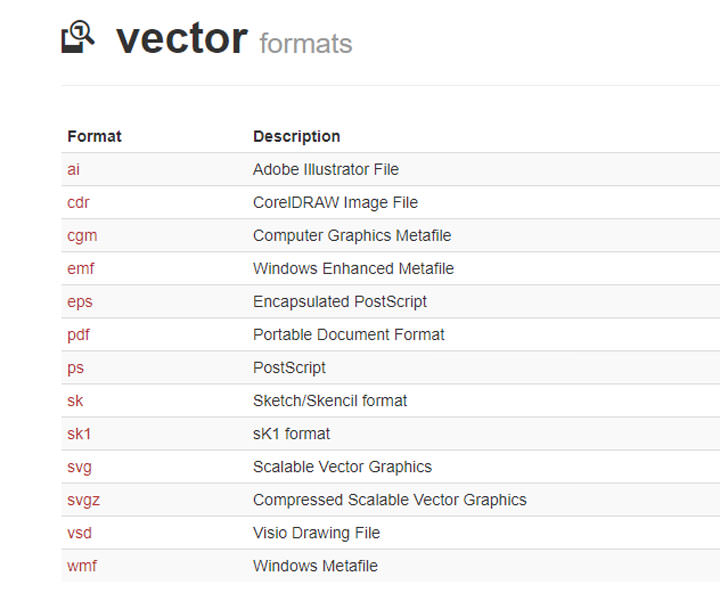Click the document magnifier logo icon

click(78, 37)
